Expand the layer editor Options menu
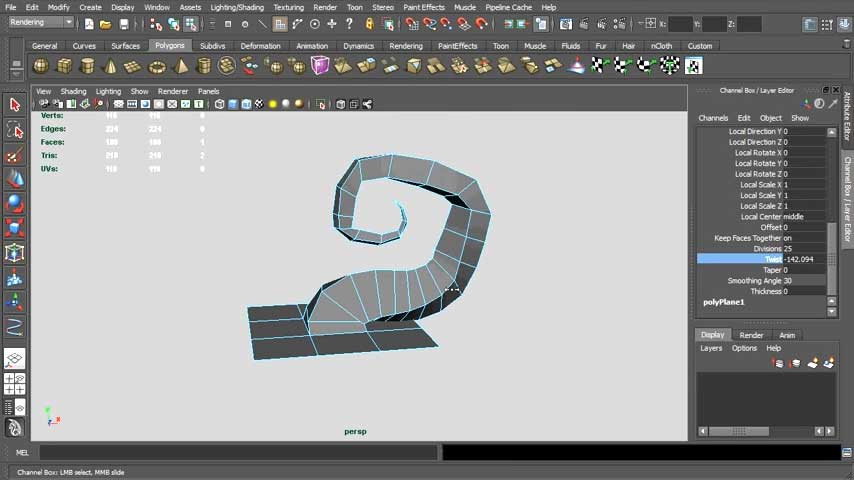The width and height of the screenshot is (854, 480). pyautogui.click(x=744, y=348)
